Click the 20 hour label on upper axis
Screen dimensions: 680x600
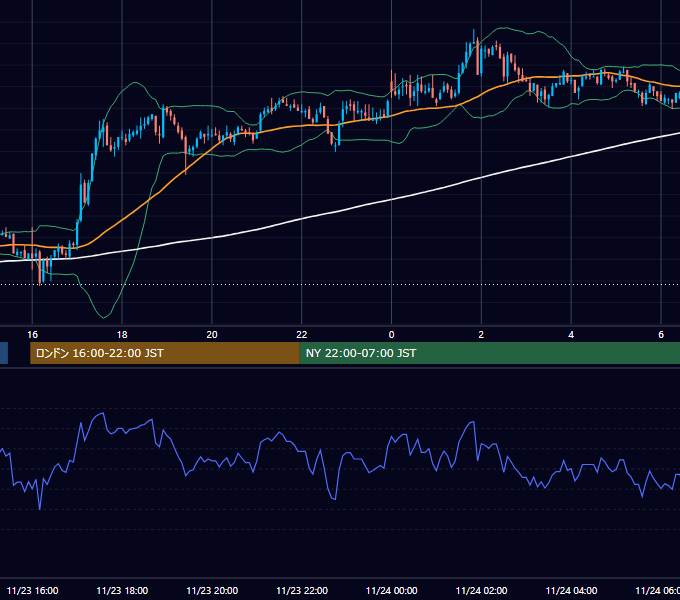[212, 335]
